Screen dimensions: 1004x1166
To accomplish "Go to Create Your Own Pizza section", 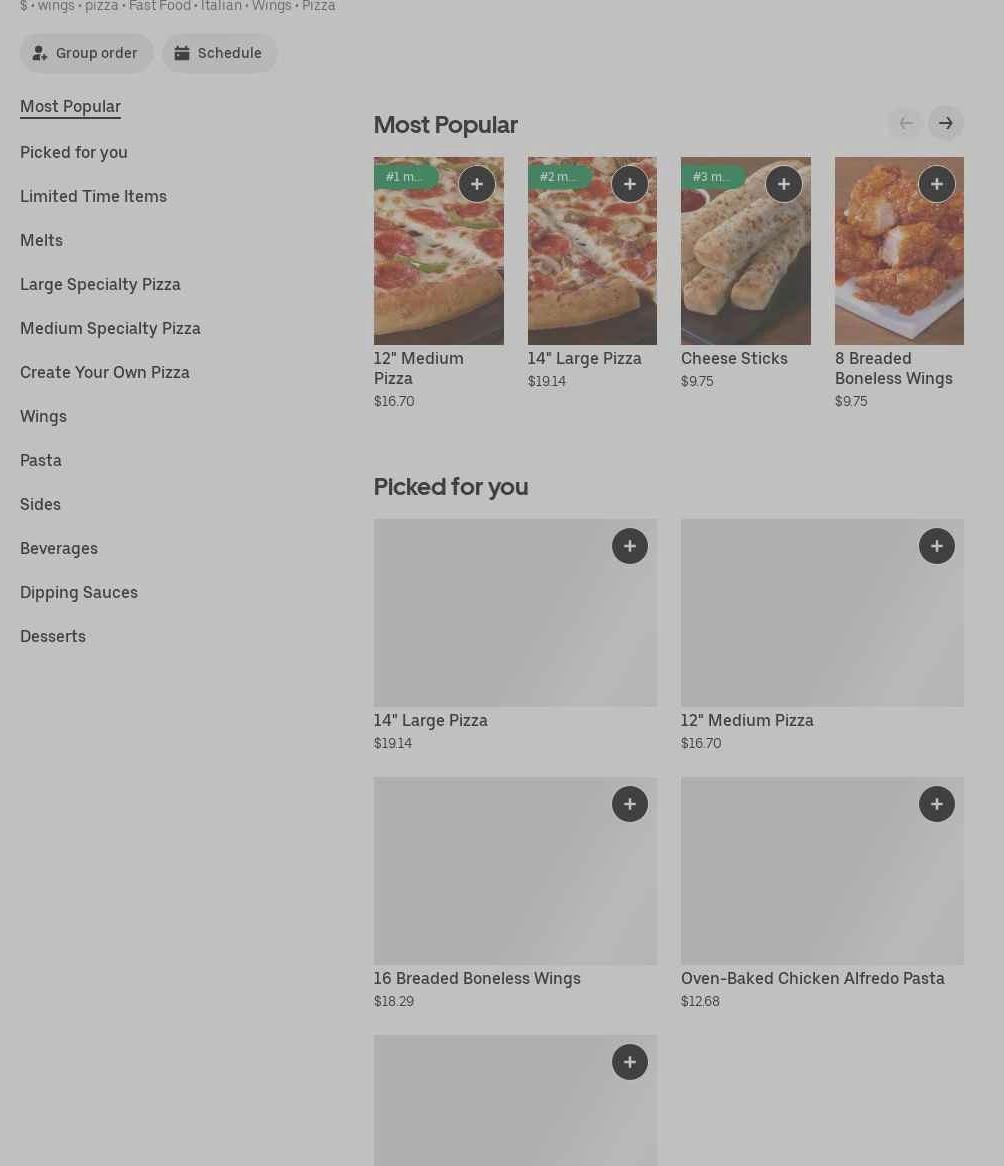I will click(x=105, y=372).
